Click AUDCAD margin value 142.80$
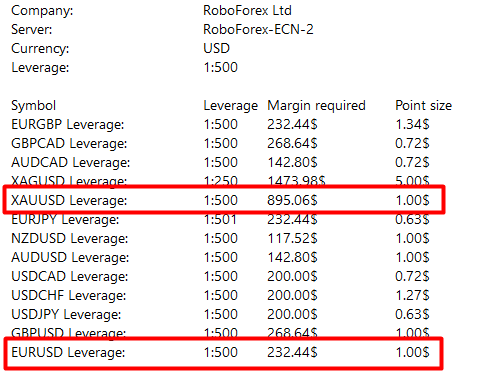 292,163
